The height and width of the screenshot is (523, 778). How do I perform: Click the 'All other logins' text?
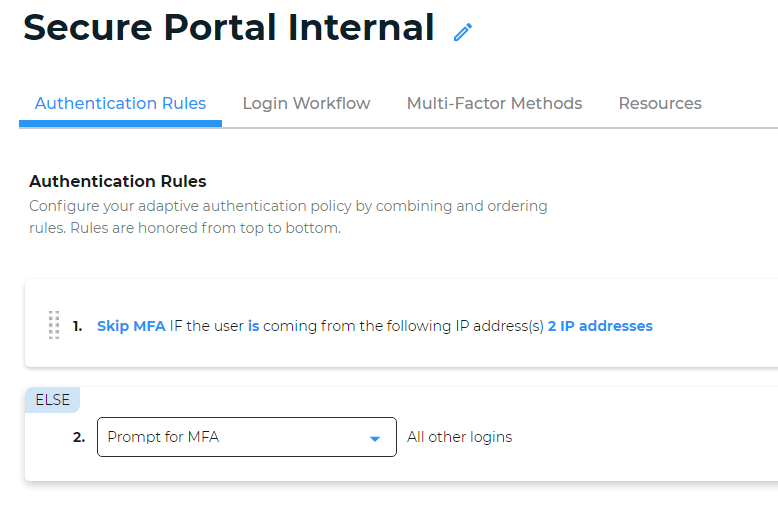click(459, 437)
